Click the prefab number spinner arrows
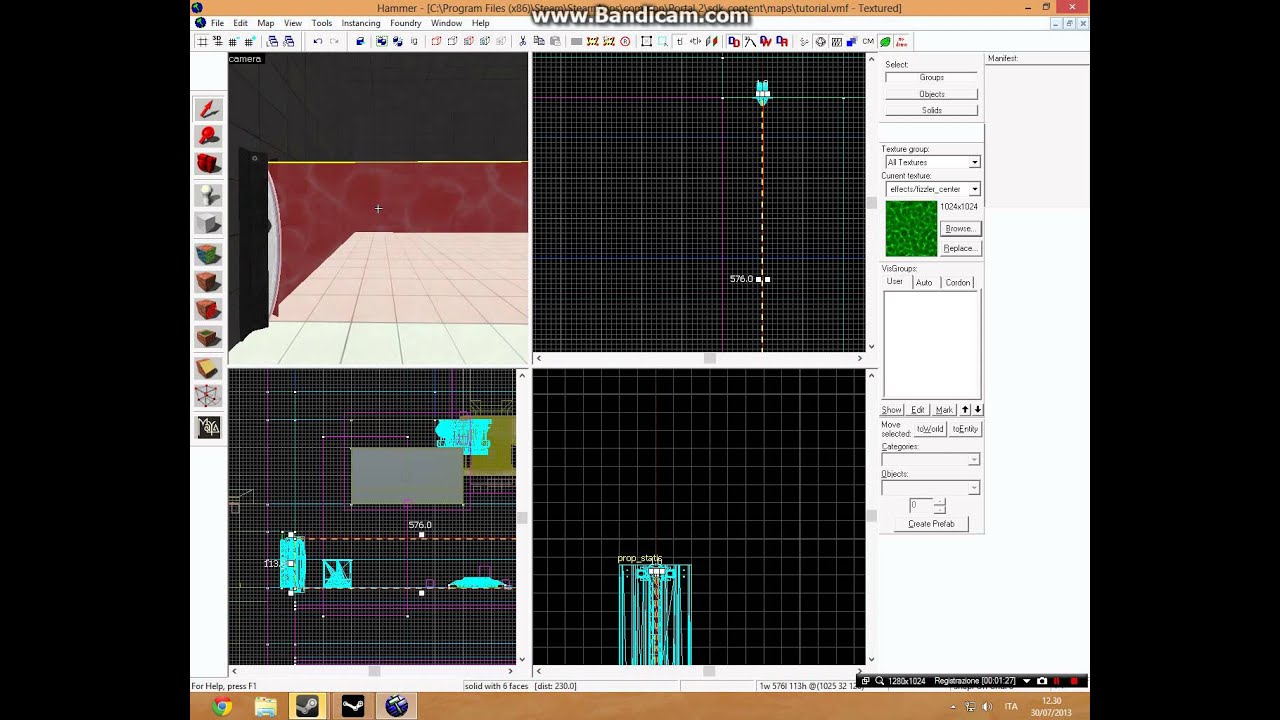 [x=939, y=506]
